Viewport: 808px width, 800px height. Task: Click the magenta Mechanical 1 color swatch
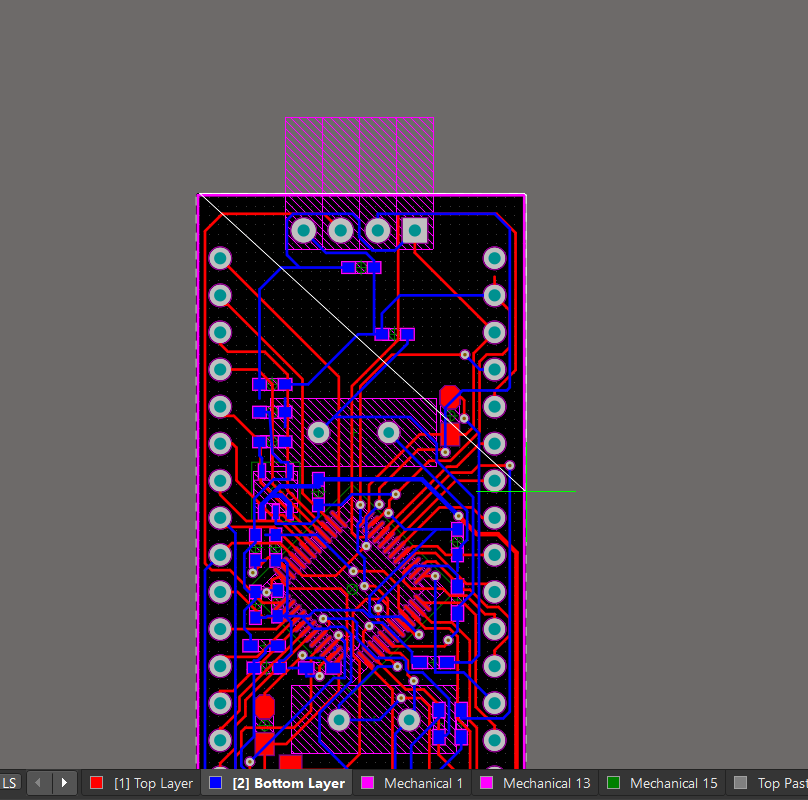coord(367,783)
